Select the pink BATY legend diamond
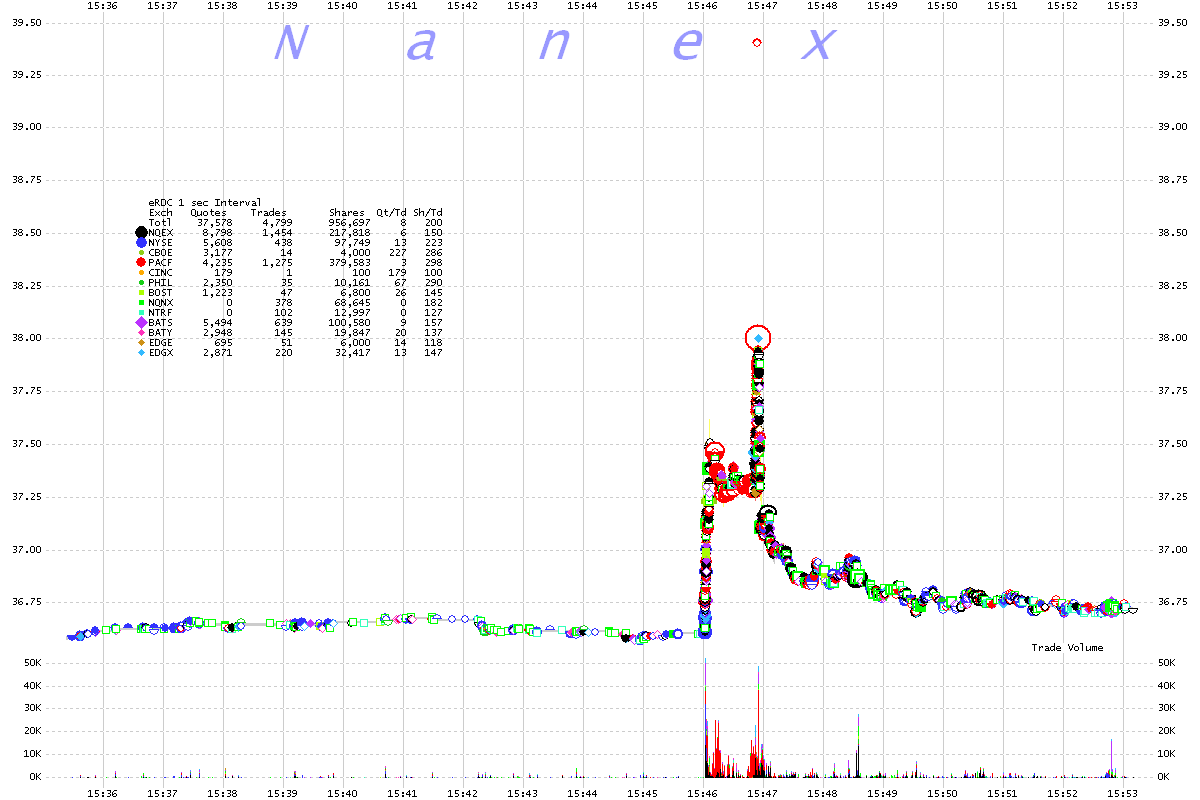 [141, 332]
